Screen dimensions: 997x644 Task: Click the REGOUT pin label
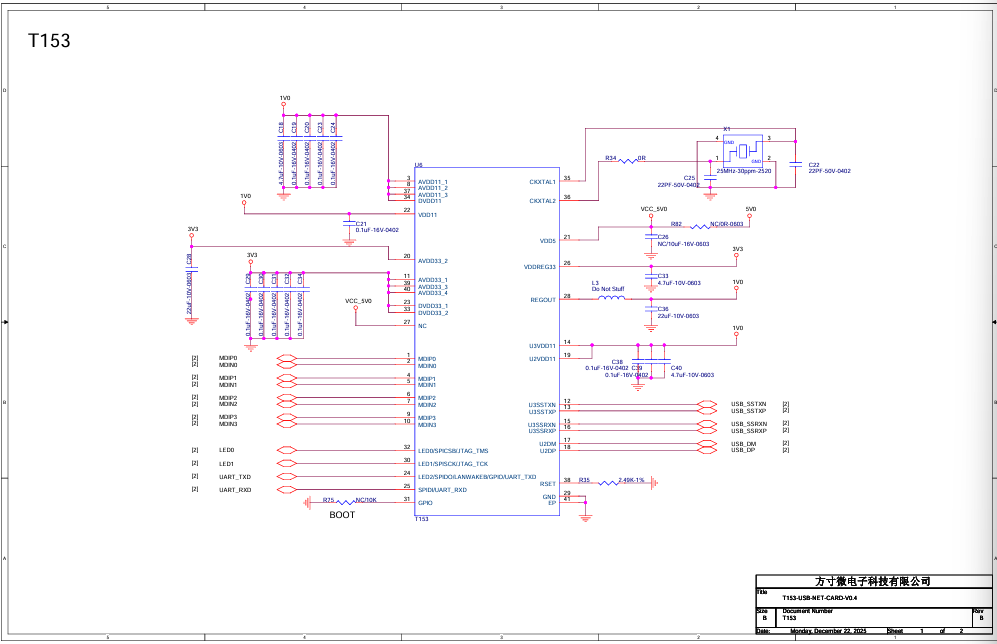(543, 300)
